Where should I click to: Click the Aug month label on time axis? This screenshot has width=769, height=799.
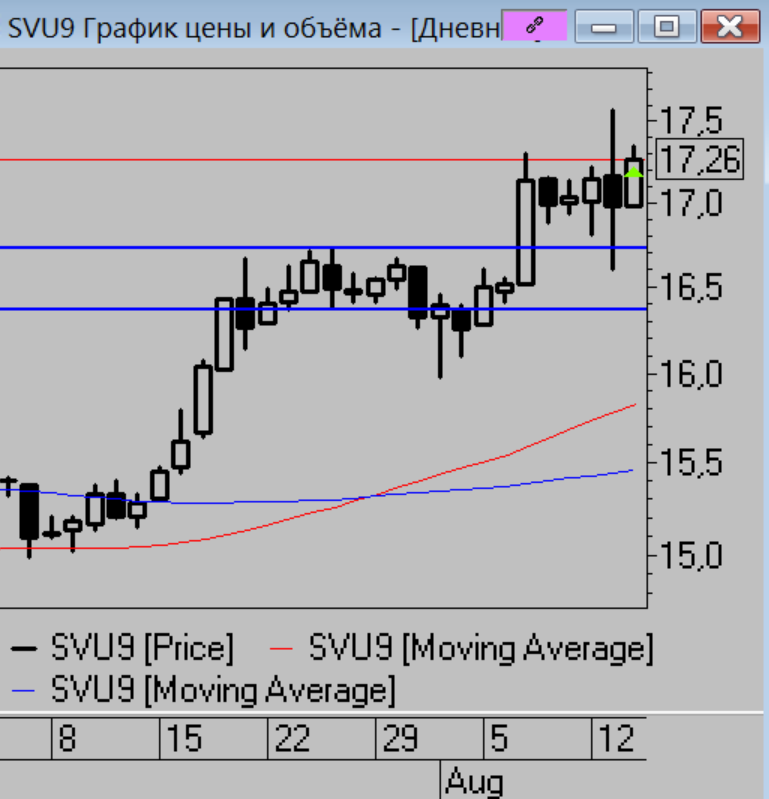click(473, 781)
